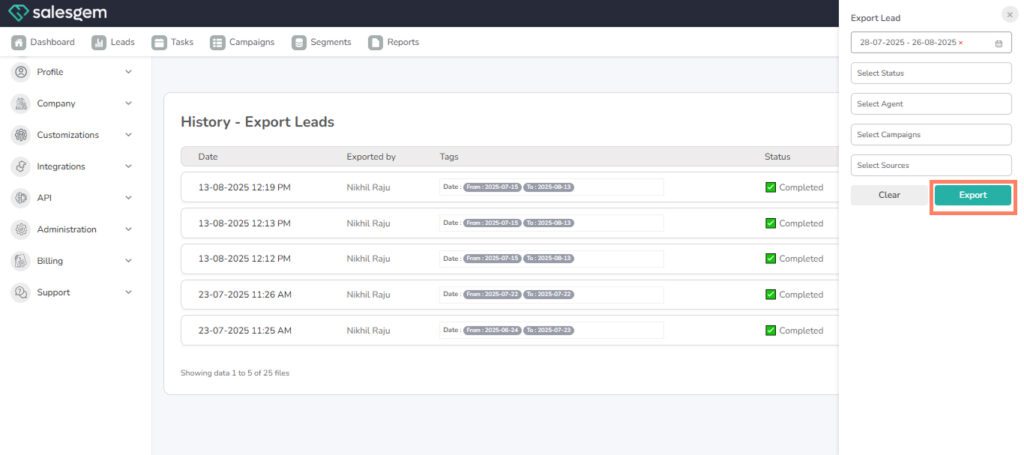Click the salesgem logo icon
Screen dimensions: 1024x455
(17, 13)
